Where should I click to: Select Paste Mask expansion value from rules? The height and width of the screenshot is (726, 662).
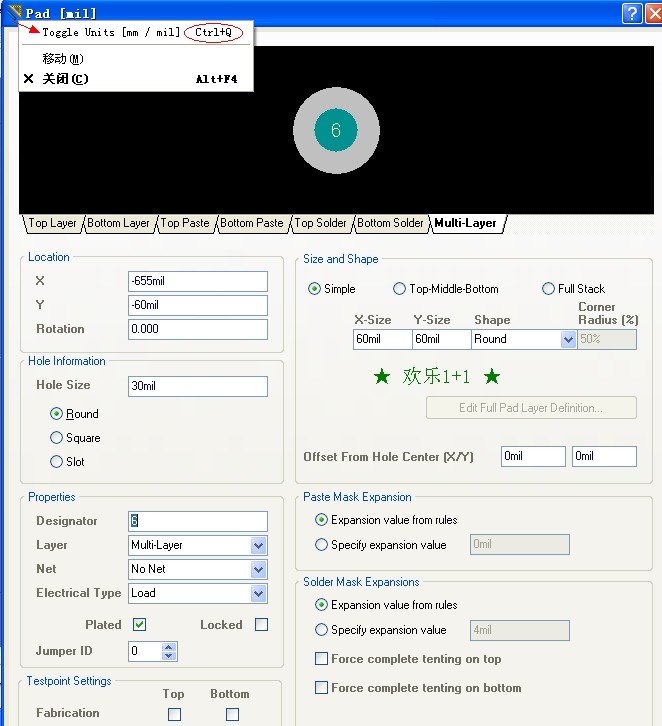coord(321,520)
